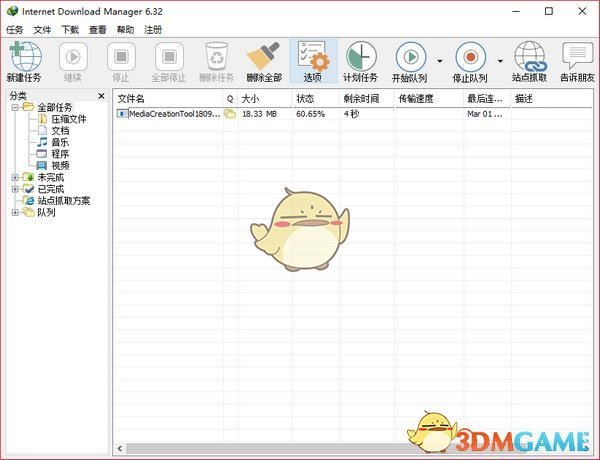Open the 文件 menu
Viewport: 600px width, 460px height.
coord(42,30)
